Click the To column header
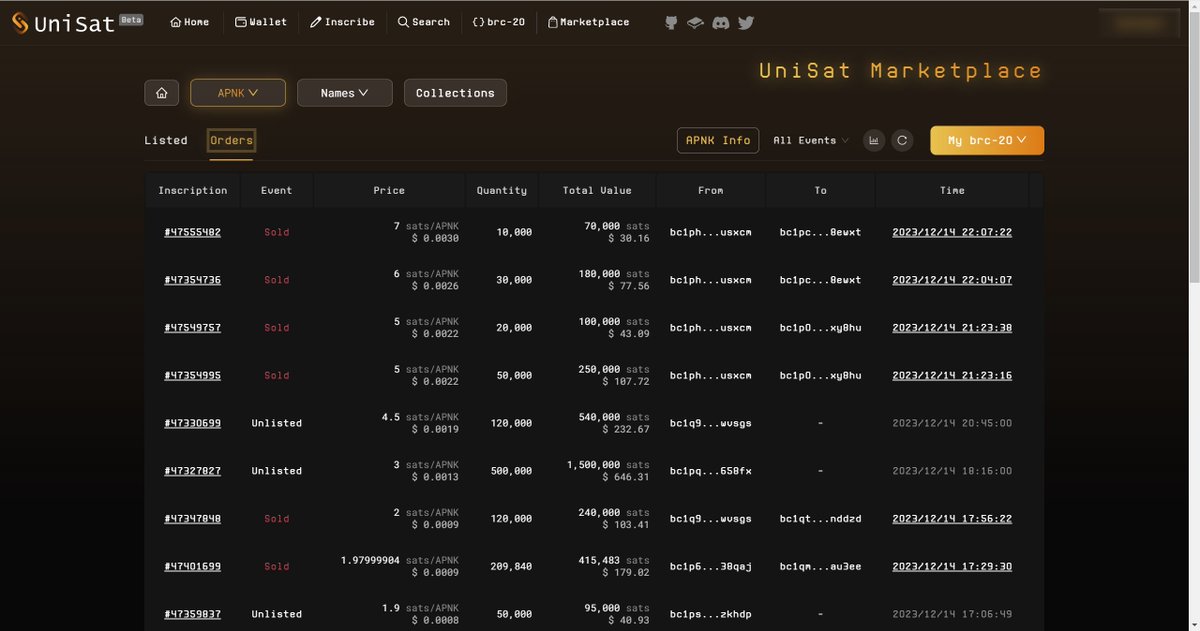Screen dimensions: 1200x631 [x=821, y=190]
